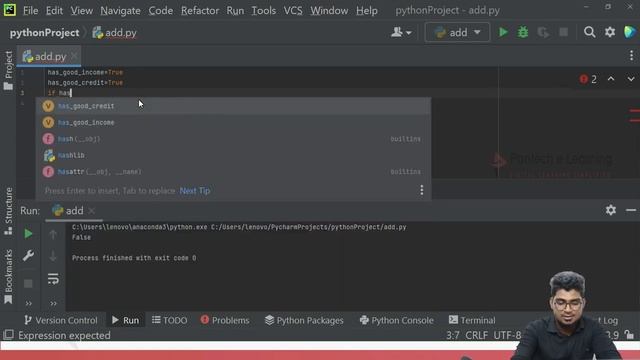Open the Run tool window button

click(125, 320)
